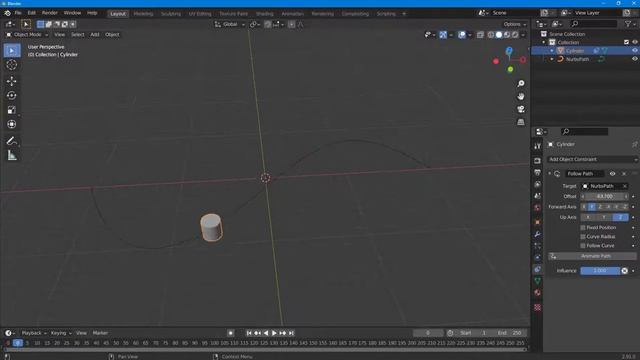
Task: Open the Object Data properties tab
Action: click(x=538, y=281)
